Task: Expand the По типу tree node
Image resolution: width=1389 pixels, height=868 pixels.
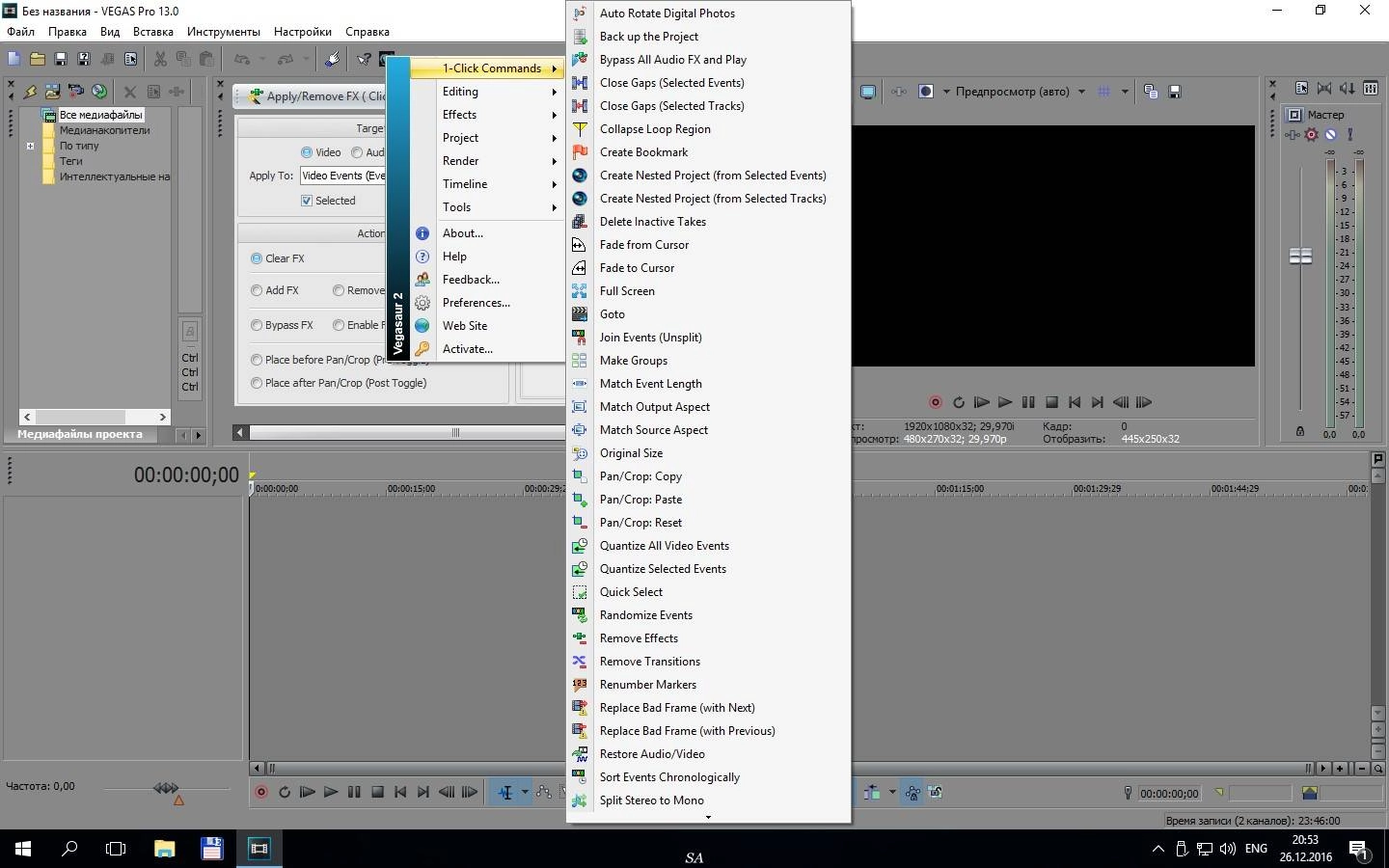Action: pyautogui.click(x=30, y=147)
